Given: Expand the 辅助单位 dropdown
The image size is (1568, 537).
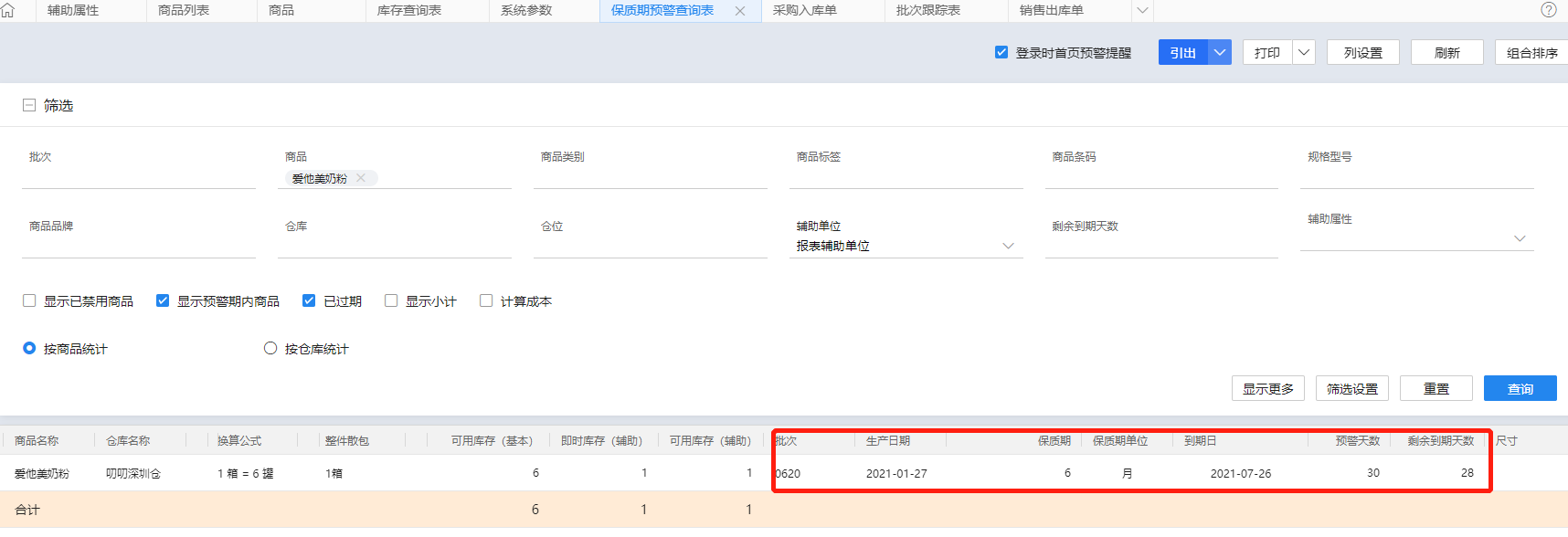Looking at the screenshot, I should (1008, 246).
